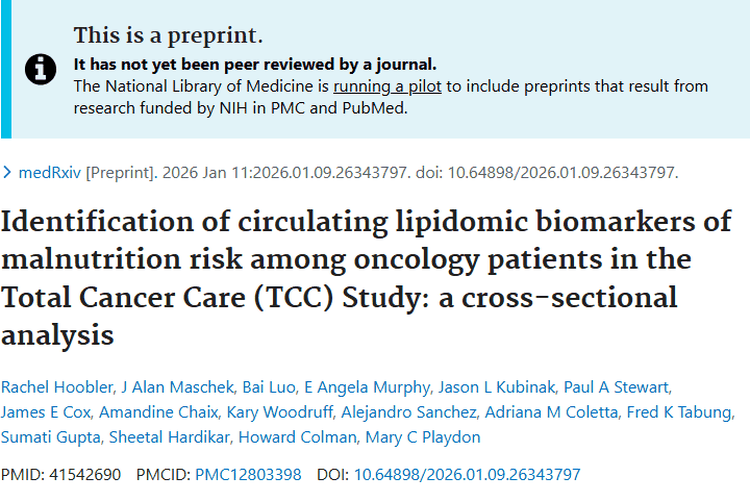Image resolution: width=750 pixels, height=500 pixels.
Task: Open the PMC12803398 identifier link
Action: click(246, 474)
